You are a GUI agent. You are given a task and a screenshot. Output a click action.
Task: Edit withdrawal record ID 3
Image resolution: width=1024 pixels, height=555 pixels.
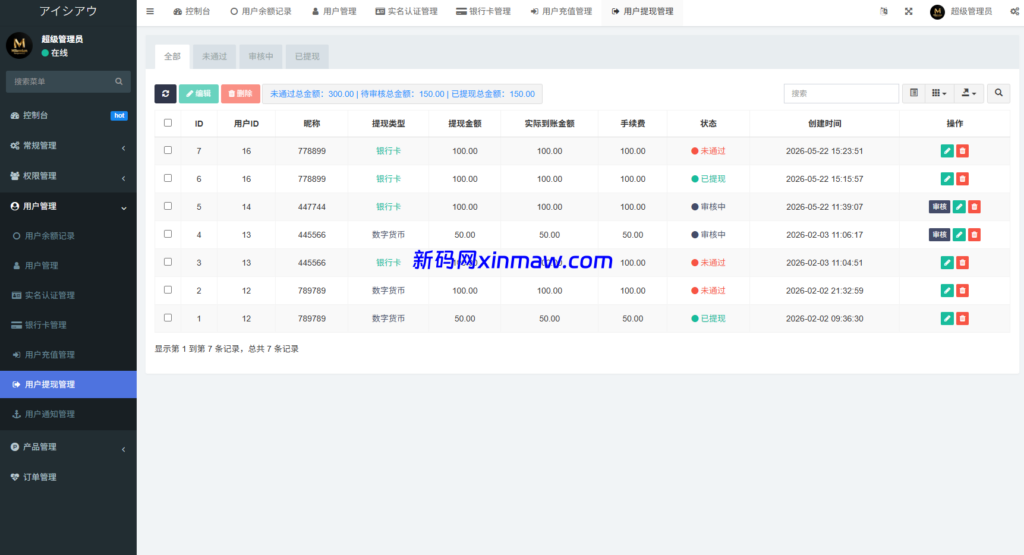(x=947, y=262)
